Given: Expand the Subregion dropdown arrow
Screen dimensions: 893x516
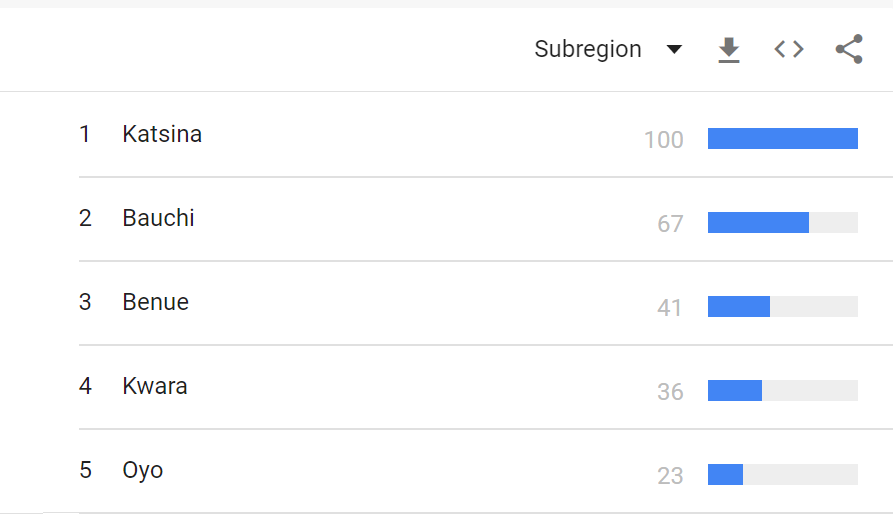Looking at the screenshot, I should [674, 49].
